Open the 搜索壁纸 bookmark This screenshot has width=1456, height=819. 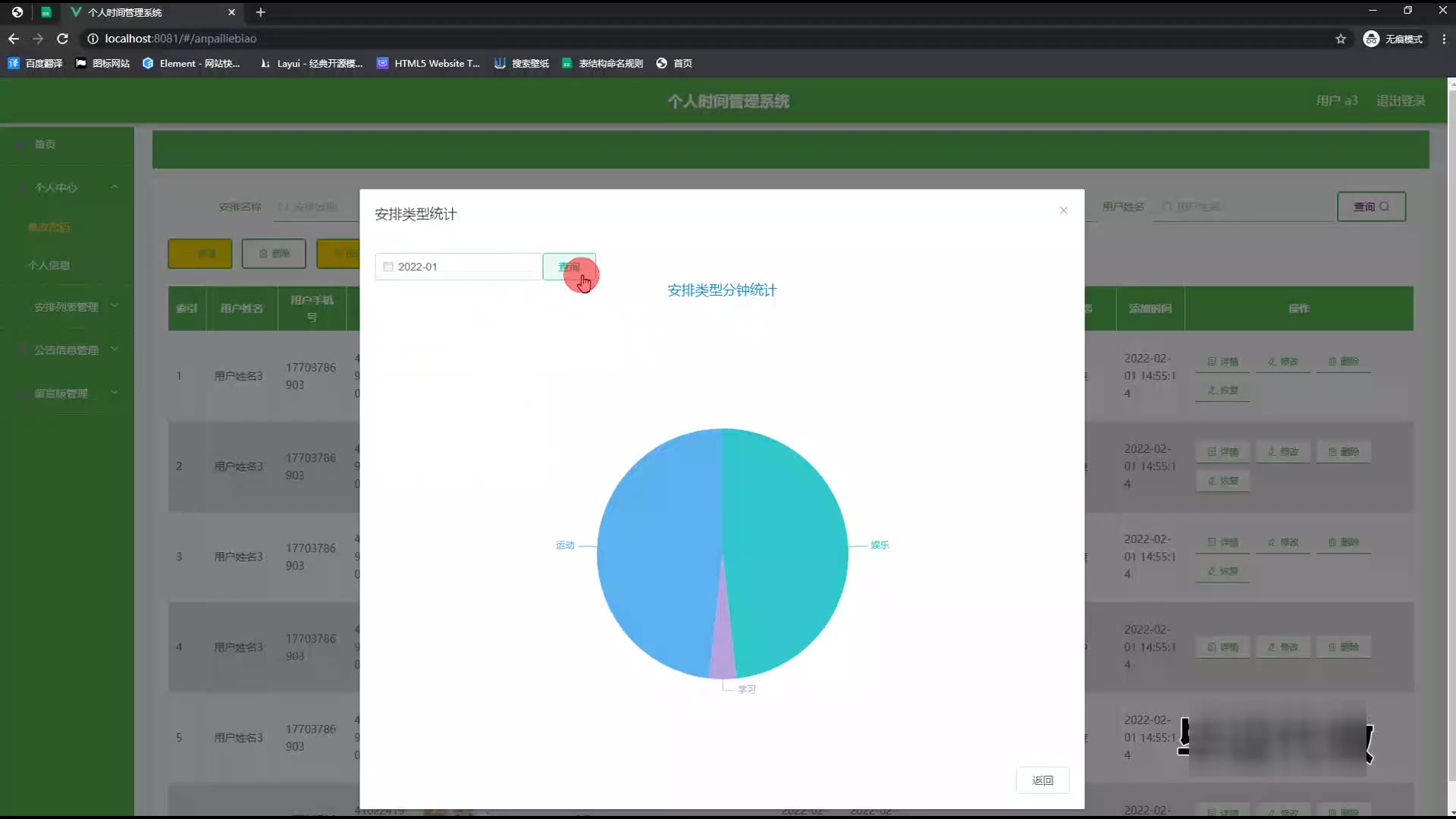click(522, 64)
